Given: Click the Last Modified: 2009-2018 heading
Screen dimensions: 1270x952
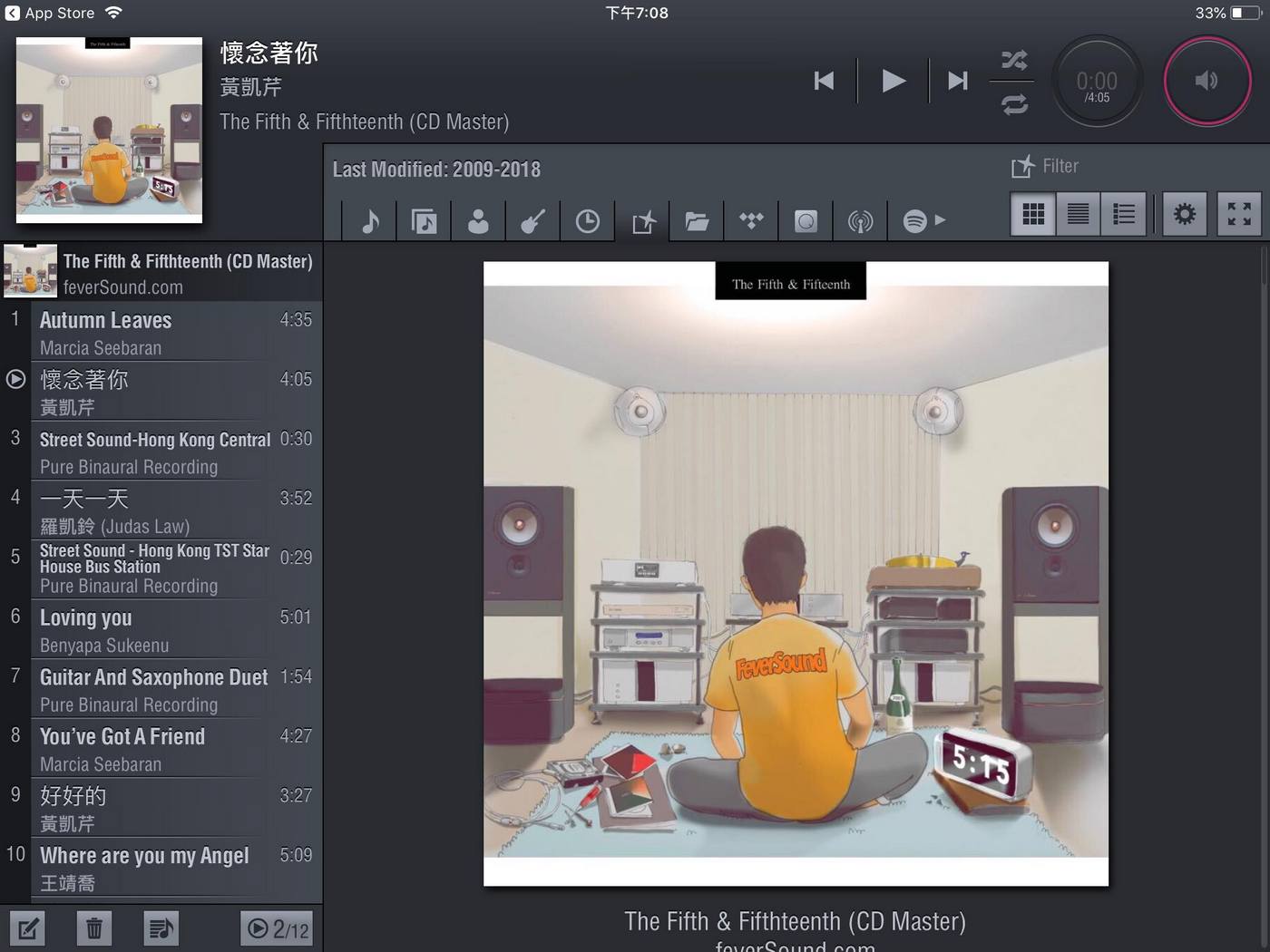Looking at the screenshot, I should tap(436, 170).
